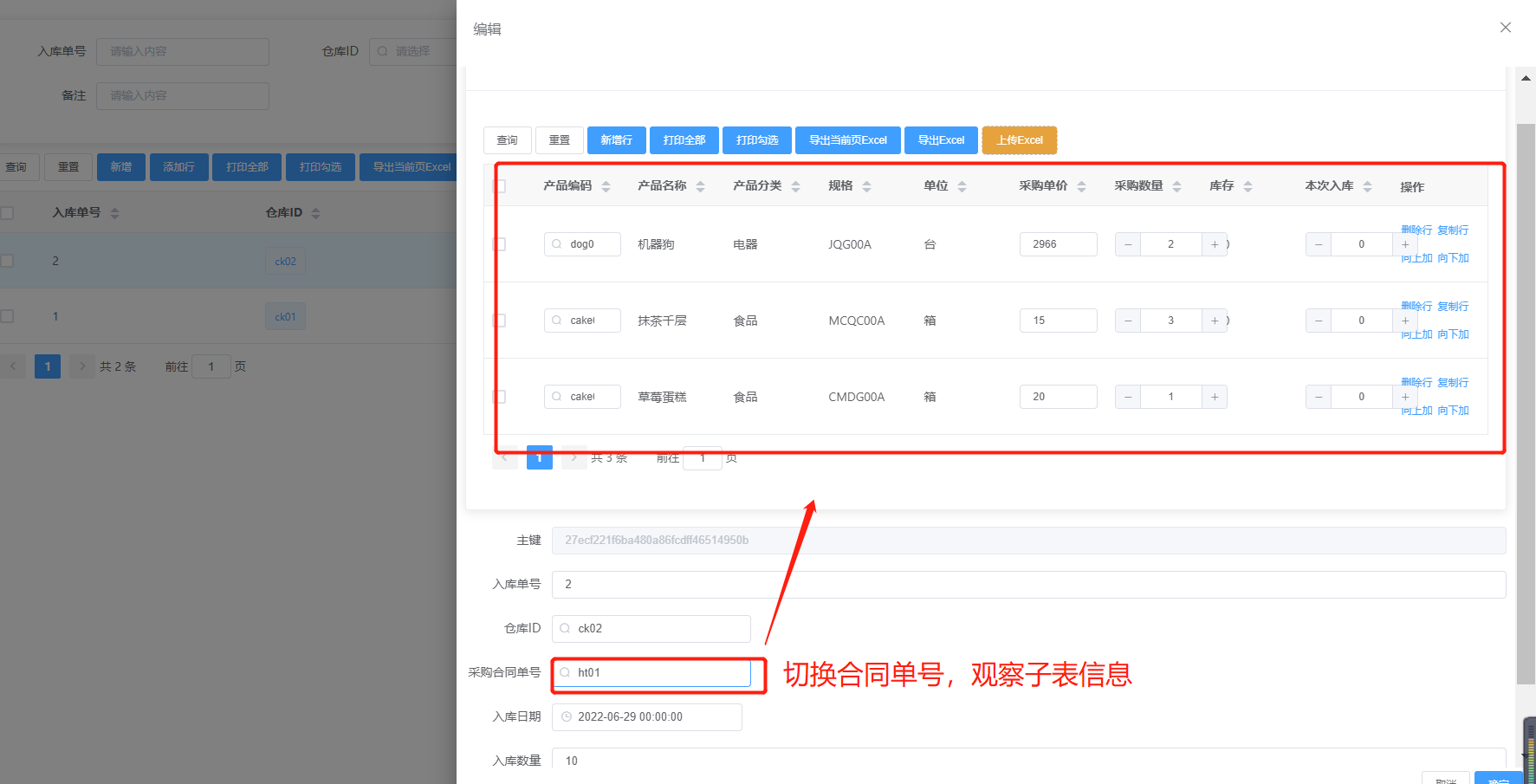Viewport: 1536px width, 784px height.
Task: Click 删除行 link for 机器狗 row
Action: pyautogui.click(x=1416, y=230)
